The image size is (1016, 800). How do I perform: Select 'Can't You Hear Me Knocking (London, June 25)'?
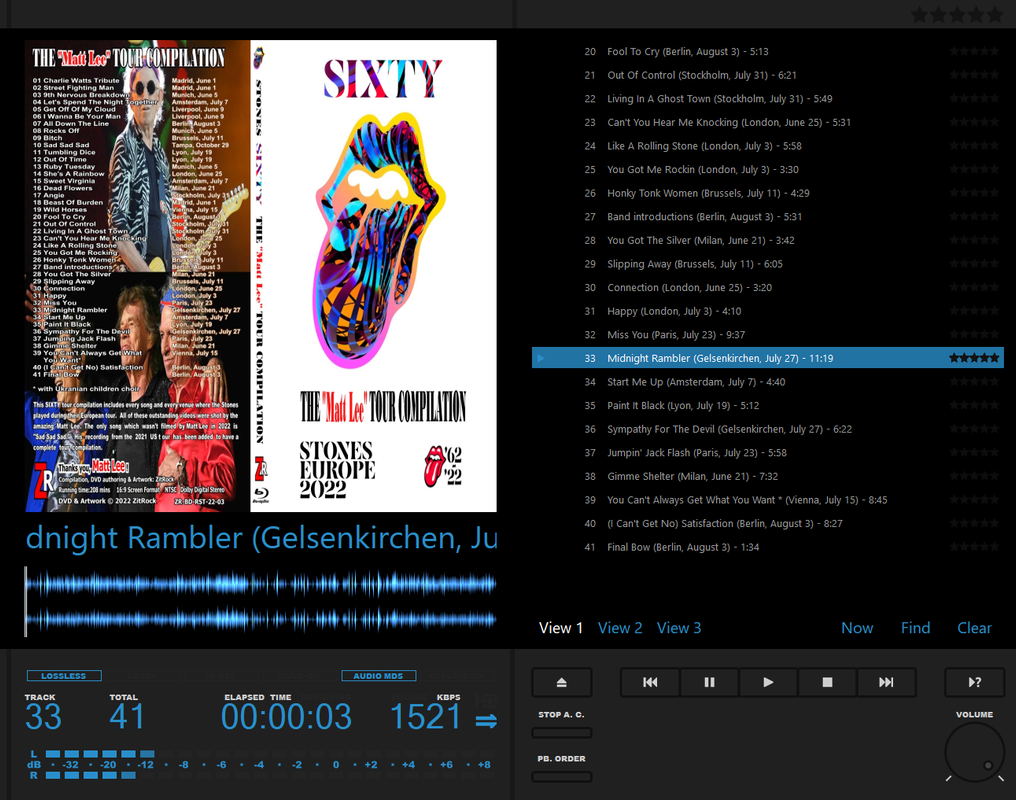click(767, 122)
